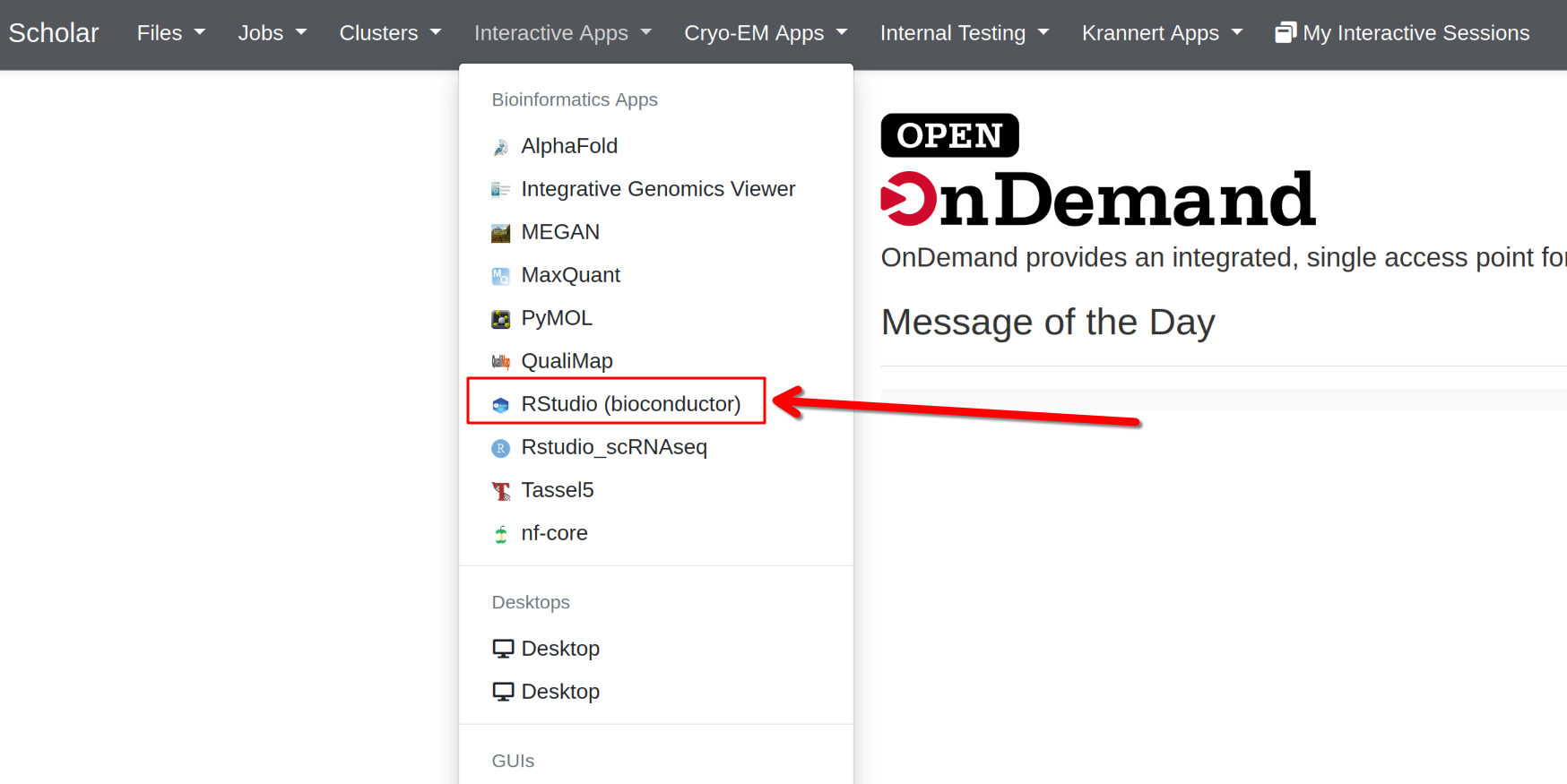Viewport: 1567px width, 784px height.
Task: Click the QualiMap app icon
Action: click(x=500, y=362)
